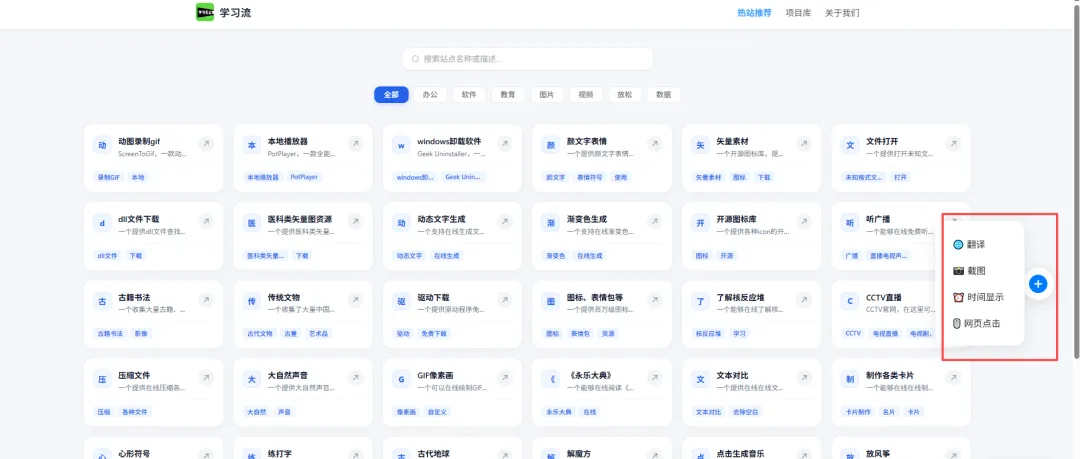The width and height of the screenshot is (1080, 459).
Task: Click the 'C' avatar of CCTV直播
Action: pos(850,301)
